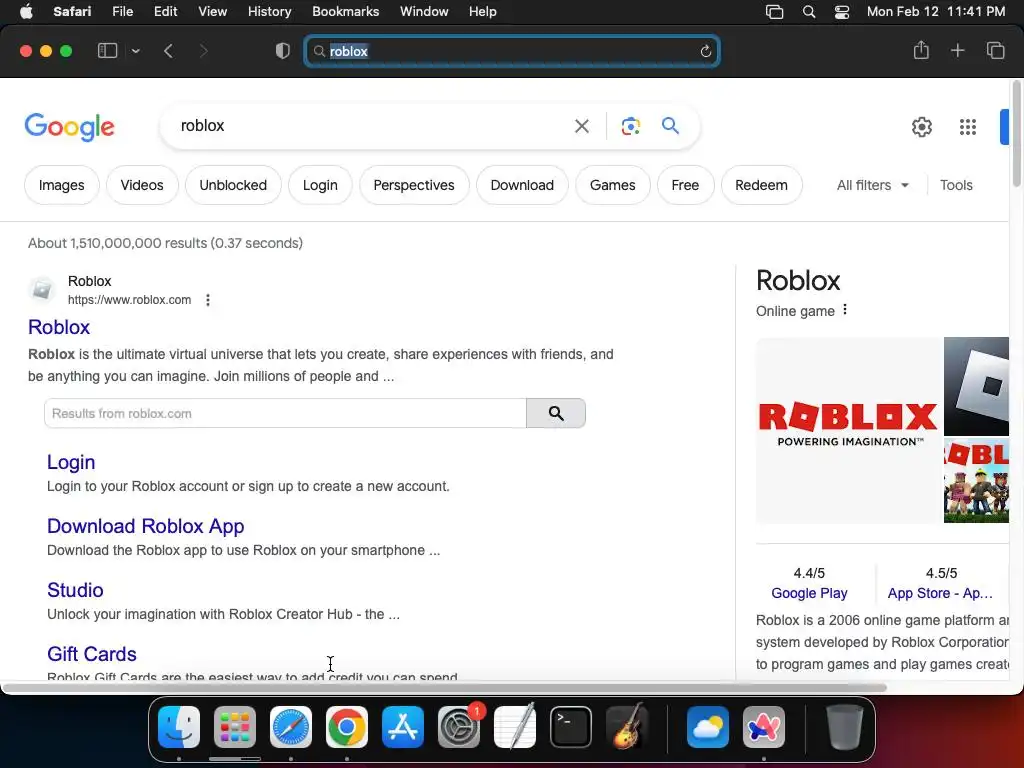Open Control Center in menu bar

point(842,12)
